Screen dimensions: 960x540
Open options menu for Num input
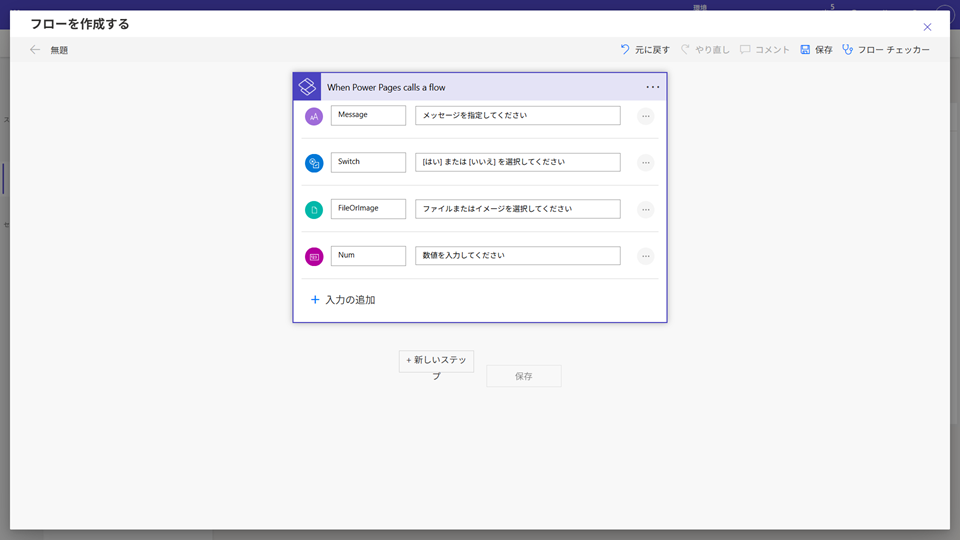pyautogui.click(x=646, y=256)
